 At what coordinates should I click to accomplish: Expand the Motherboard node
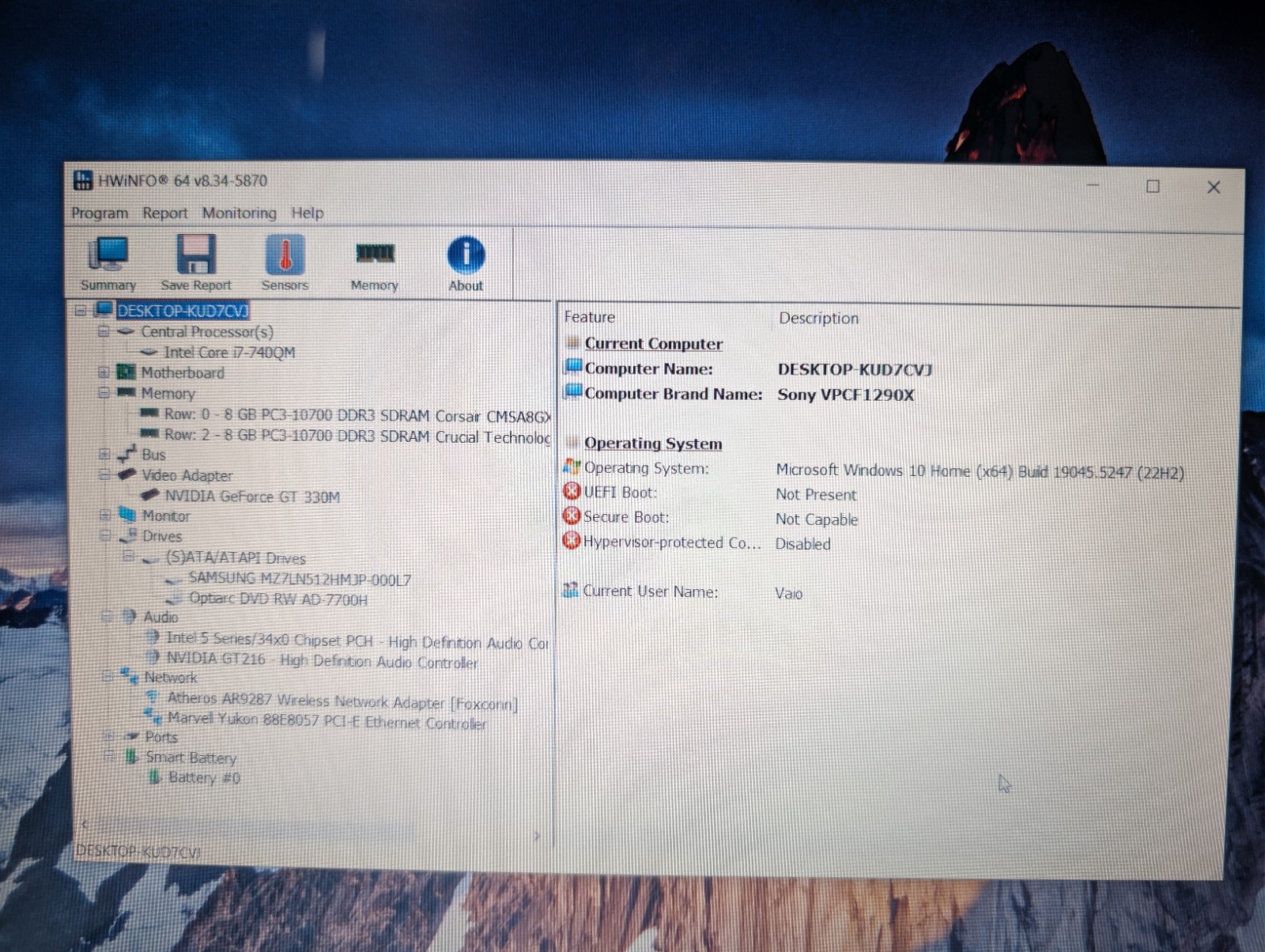pos(104,372)
